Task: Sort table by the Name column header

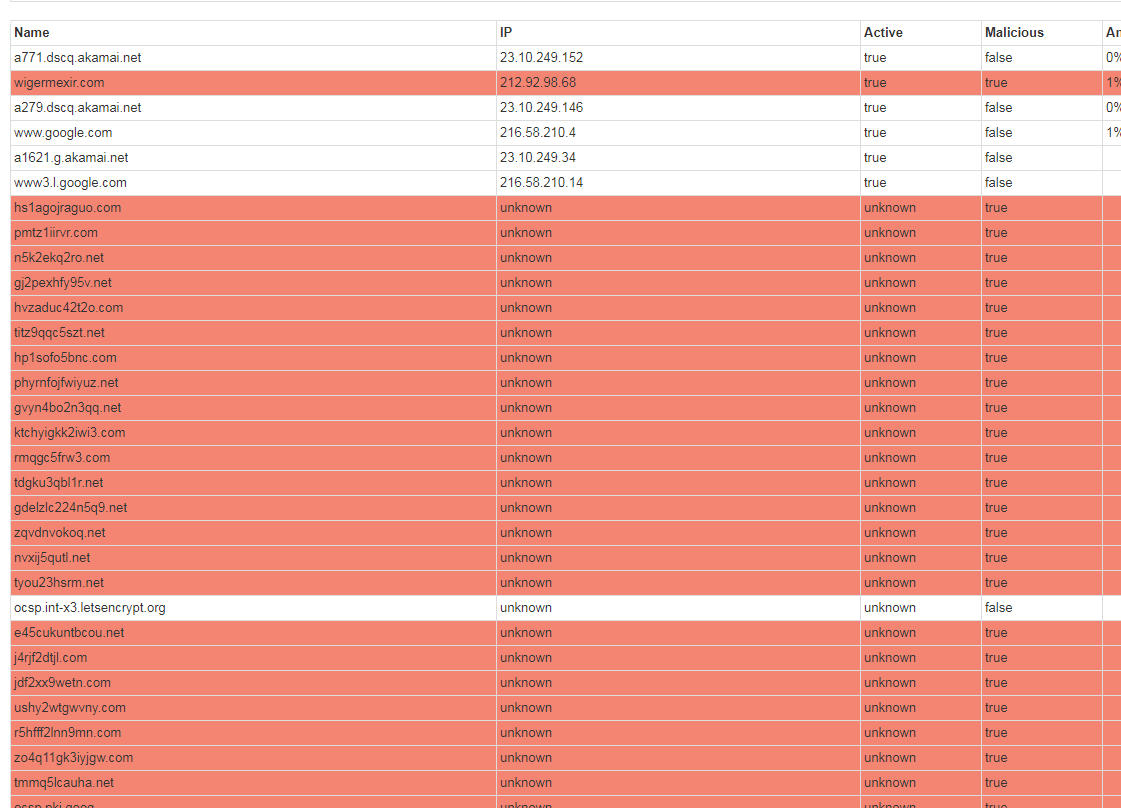Action: (x=31, y=32)
